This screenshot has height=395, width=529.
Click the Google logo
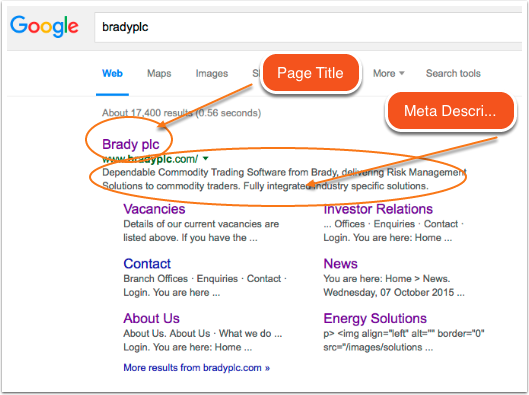coord(44,26)
